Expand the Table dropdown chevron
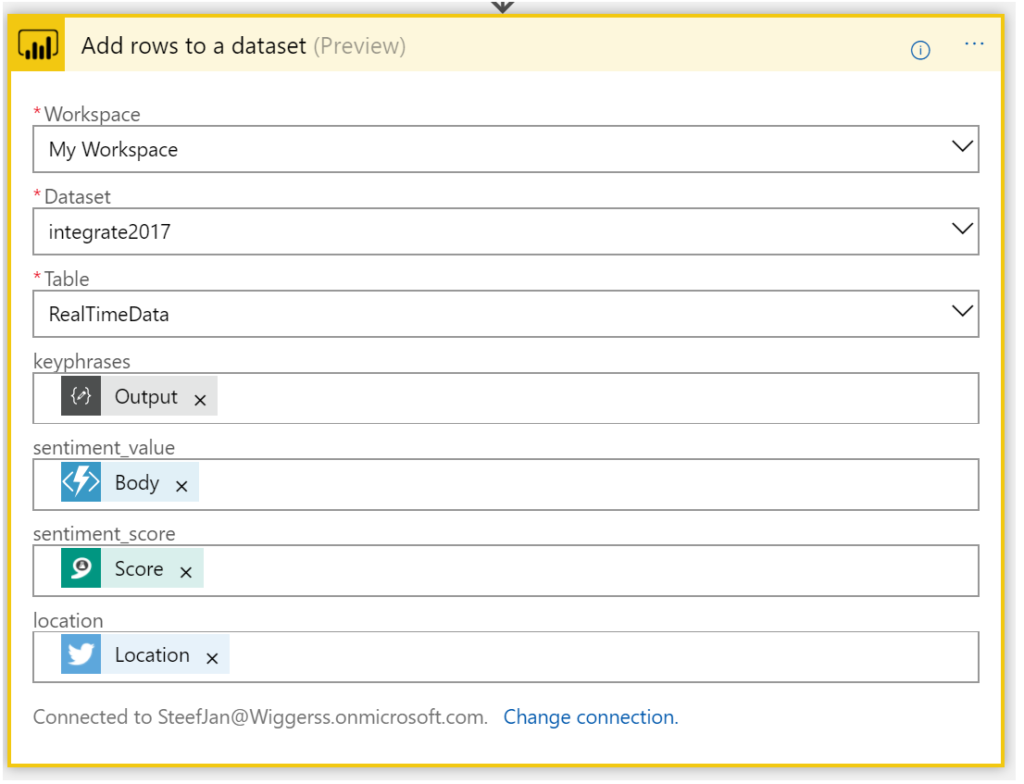1024x784 pixels. tap(962, 311)
